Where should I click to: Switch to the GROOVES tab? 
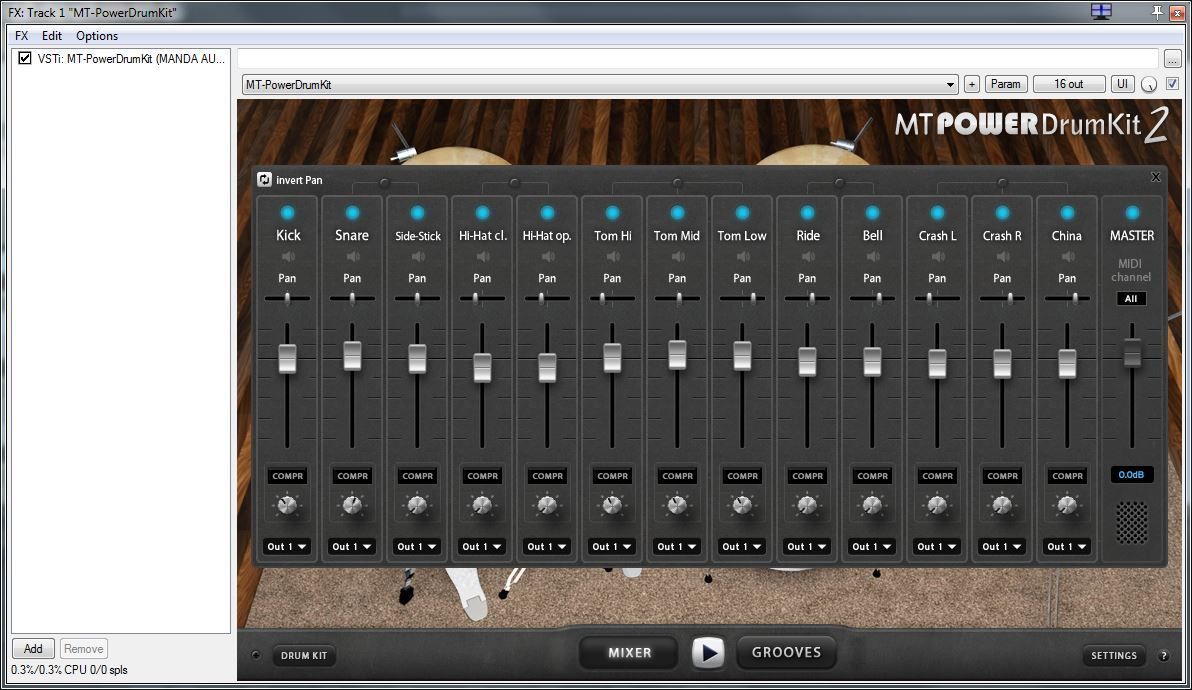pos(786,653)
